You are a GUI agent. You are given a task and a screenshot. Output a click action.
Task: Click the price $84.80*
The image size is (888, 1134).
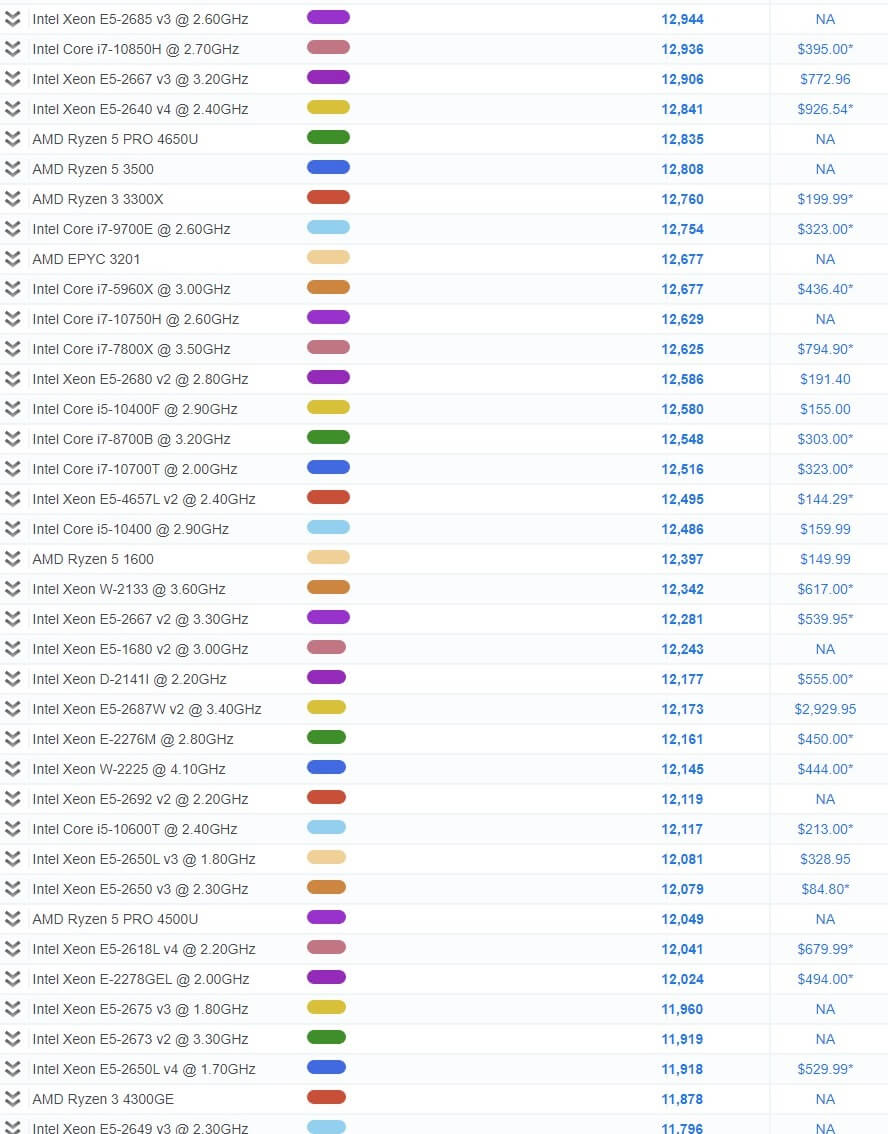(825, 890)
